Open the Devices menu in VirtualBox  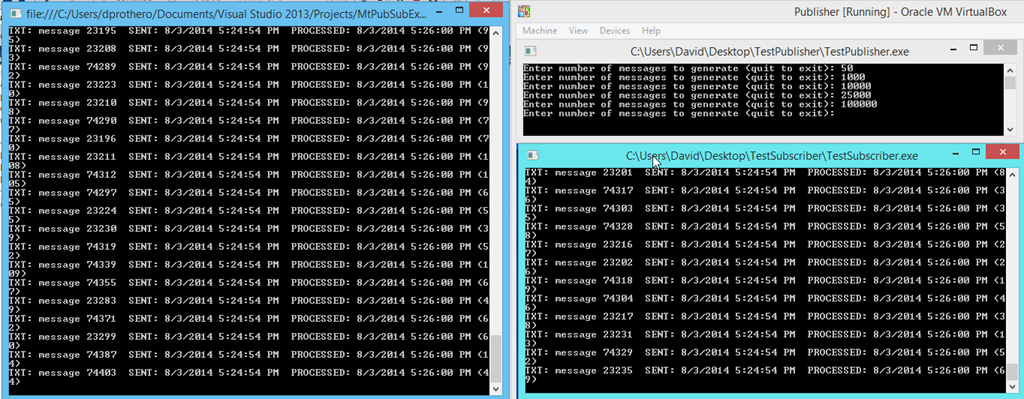[x=615, y=31]
